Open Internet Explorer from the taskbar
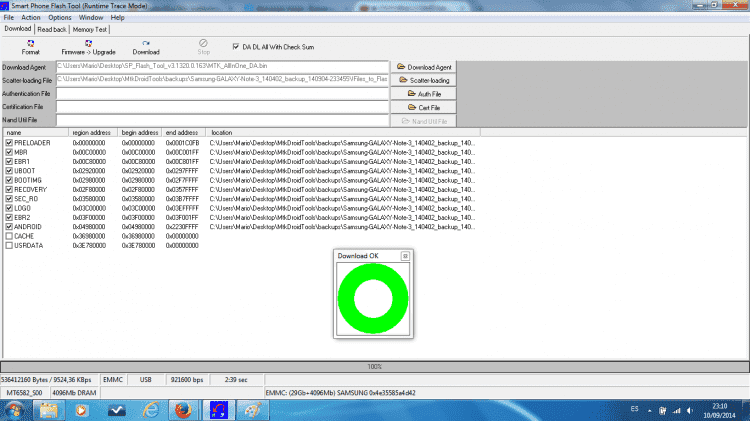The width and height of the screenshot is (750, 421). click(150, 410)
